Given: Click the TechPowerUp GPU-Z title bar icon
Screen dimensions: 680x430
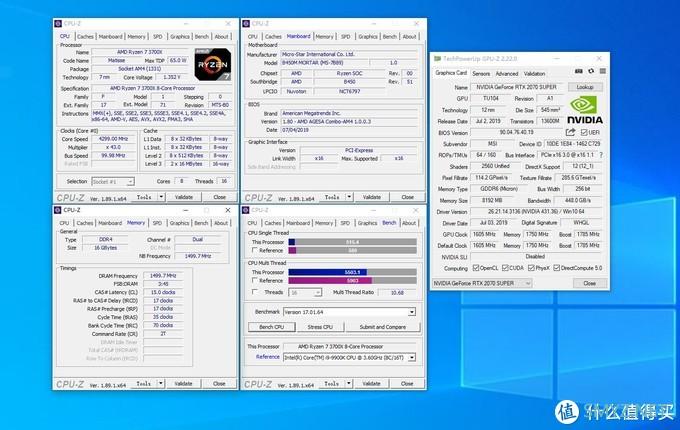Looking at the screenshot, I should pyautogui.click(x=437, y=59).
